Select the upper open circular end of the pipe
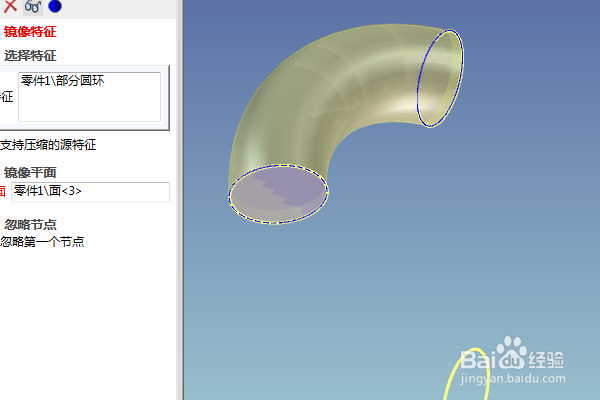Image resolution: width=600 pixels, height=400 pixels. [440, 78]
